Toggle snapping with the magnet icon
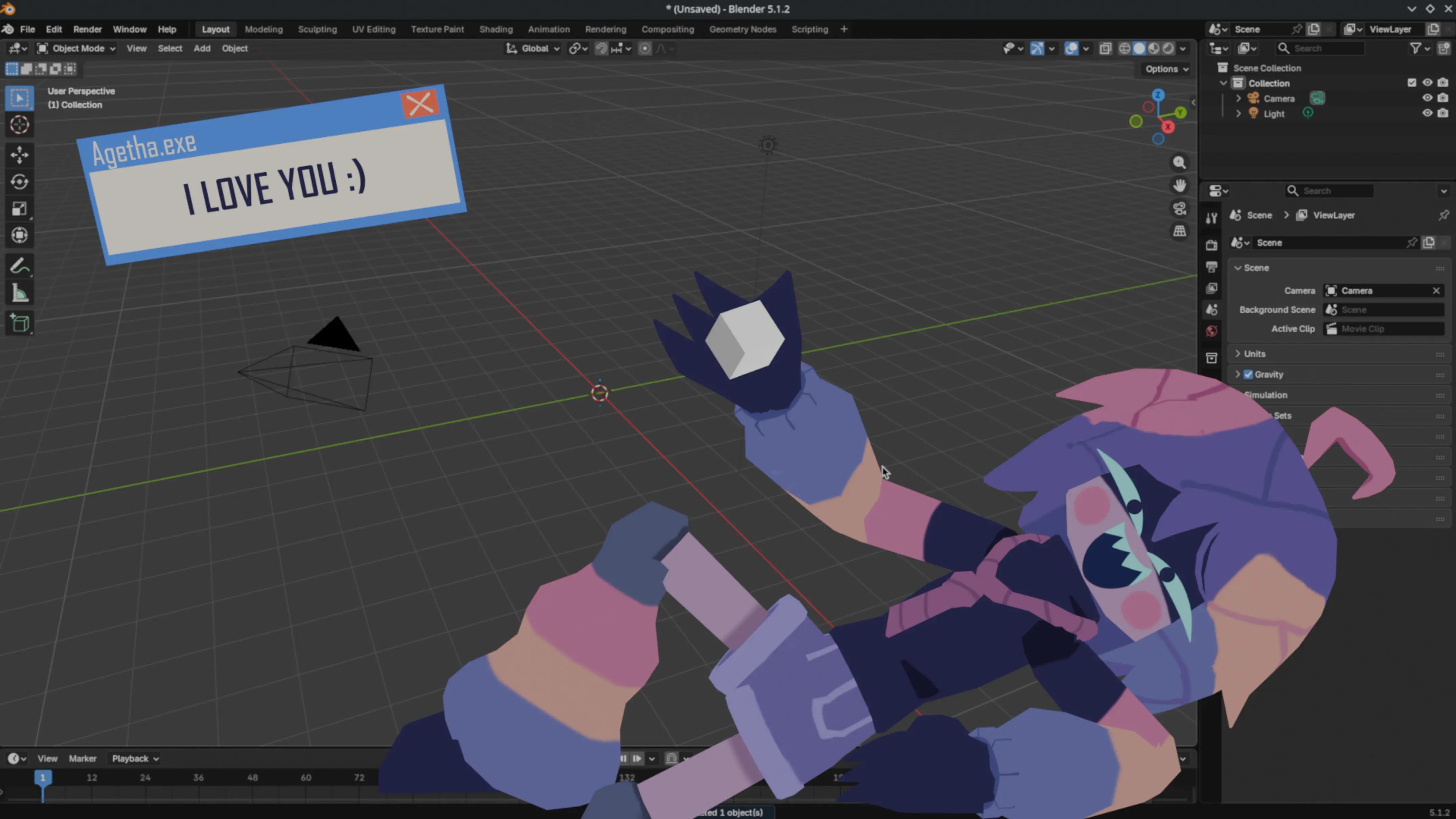This screenshot has height=819, width=1456. [x=601, y=49]
